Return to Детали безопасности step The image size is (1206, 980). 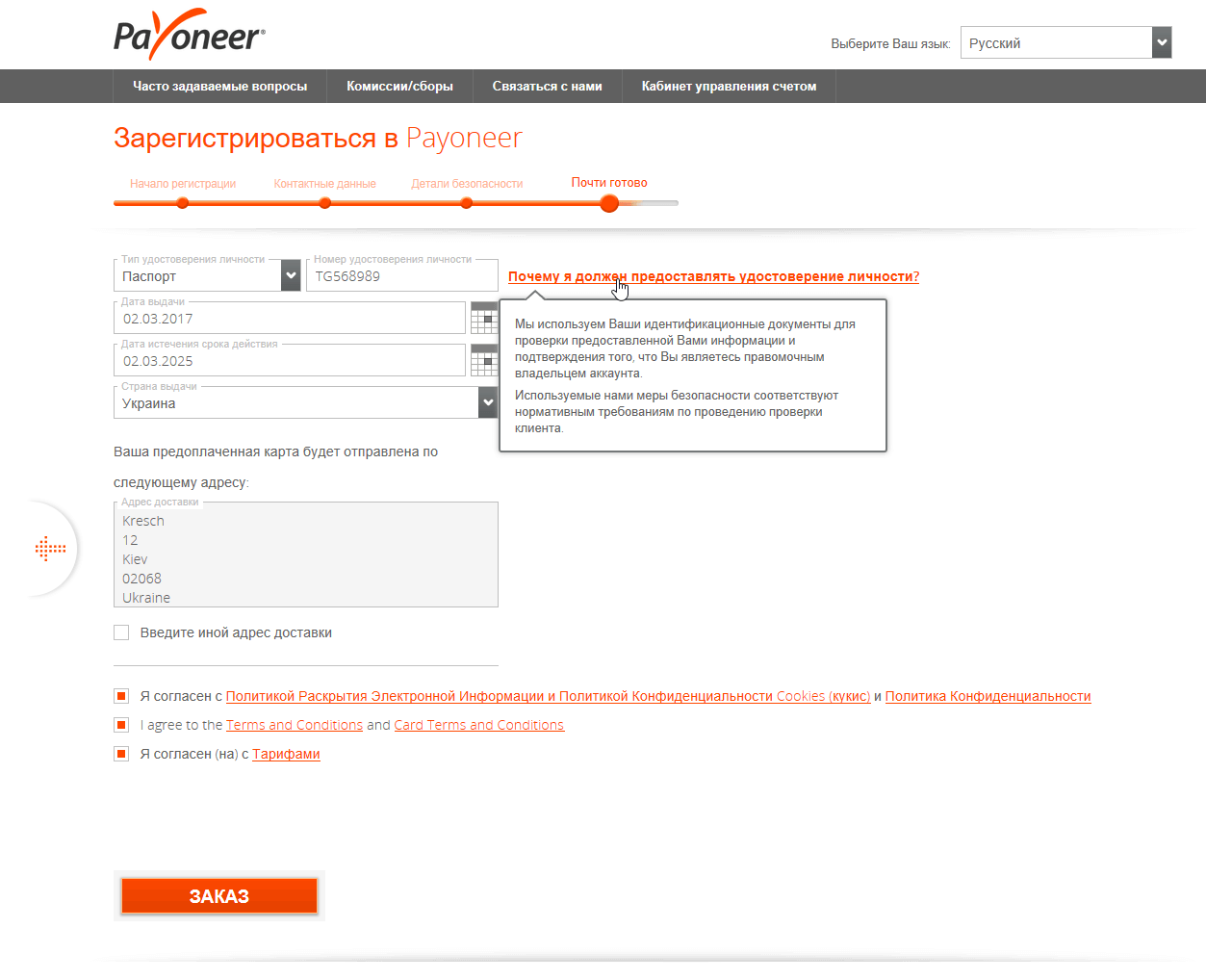(467, 183)
